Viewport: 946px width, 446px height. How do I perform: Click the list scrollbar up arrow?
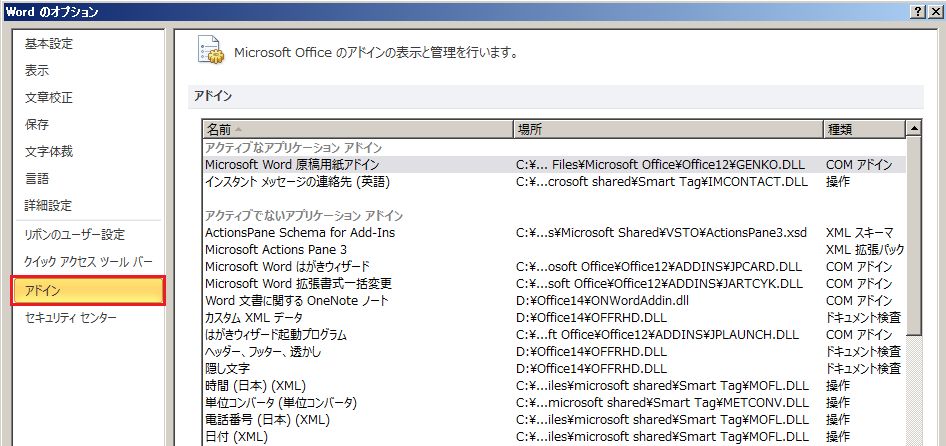[913, 129]
